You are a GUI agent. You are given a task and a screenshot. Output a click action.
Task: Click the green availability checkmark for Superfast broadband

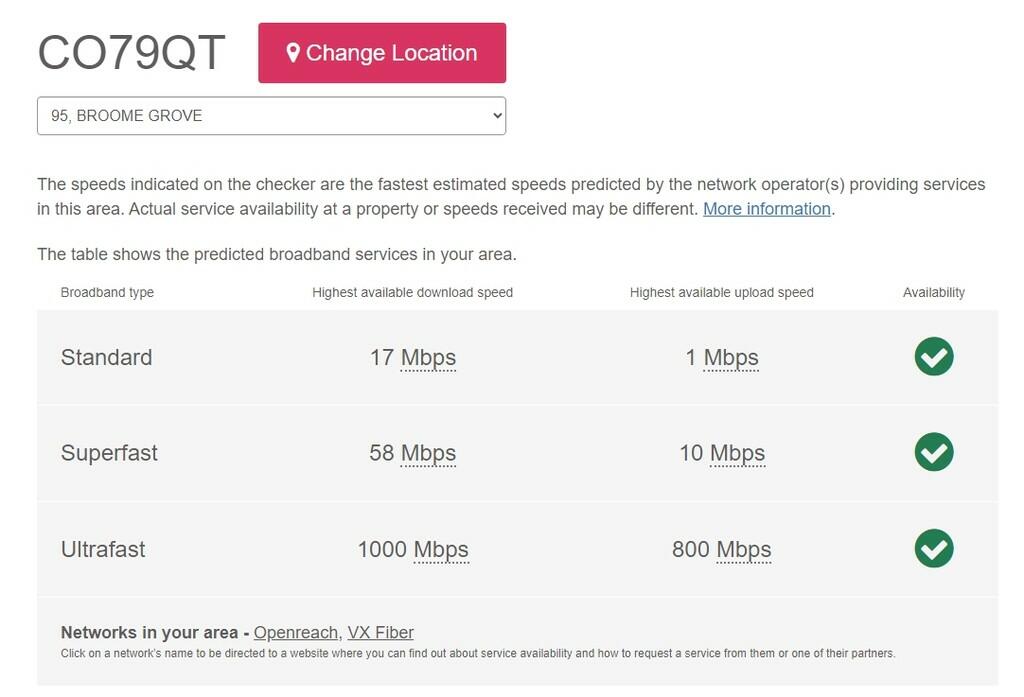click(933, 452)
